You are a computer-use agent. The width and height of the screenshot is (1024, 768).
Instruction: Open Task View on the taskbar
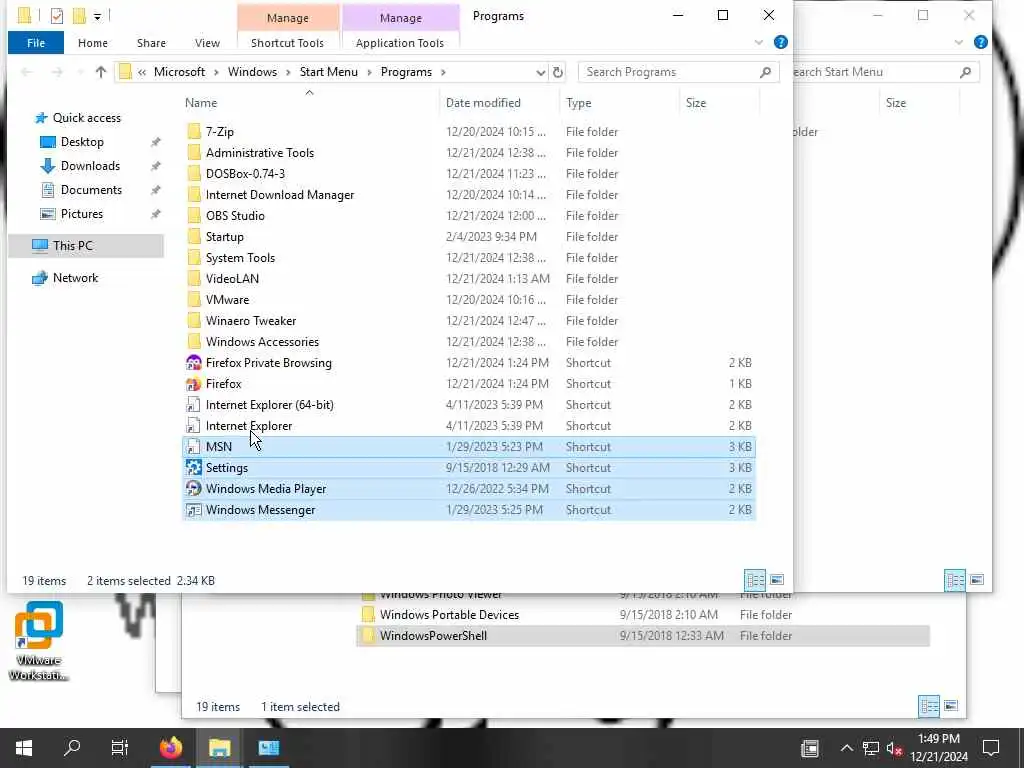120,748
